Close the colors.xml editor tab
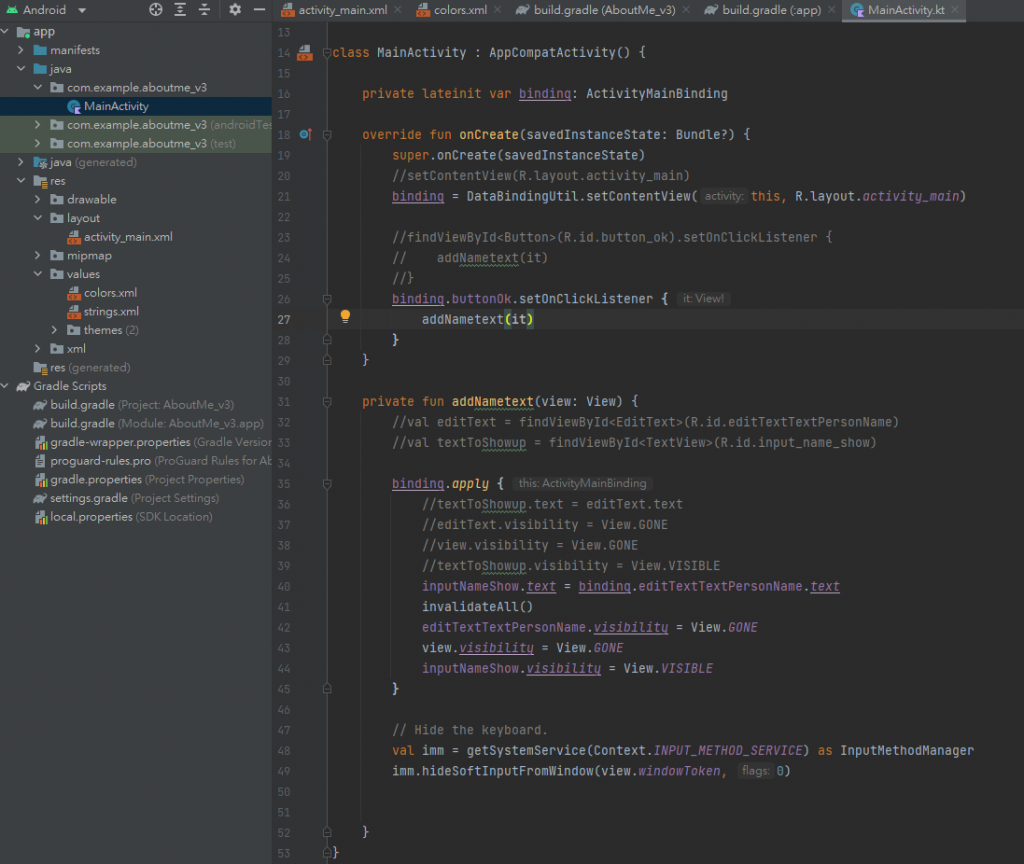This screenshot has width=1024, height=864. [x=499, y=10]
